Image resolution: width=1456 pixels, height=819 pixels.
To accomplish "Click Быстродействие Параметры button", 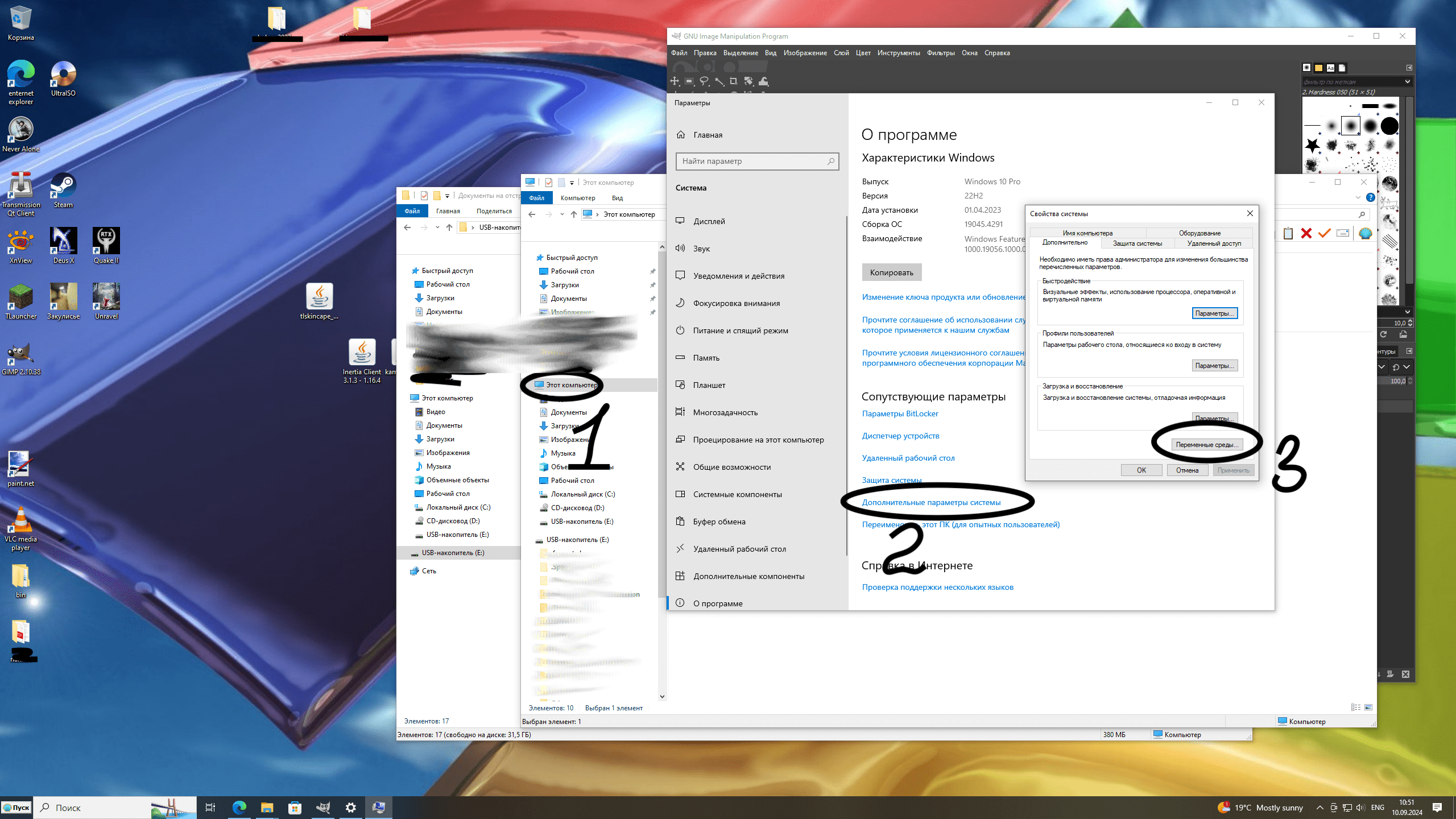I will (1215, 313).
